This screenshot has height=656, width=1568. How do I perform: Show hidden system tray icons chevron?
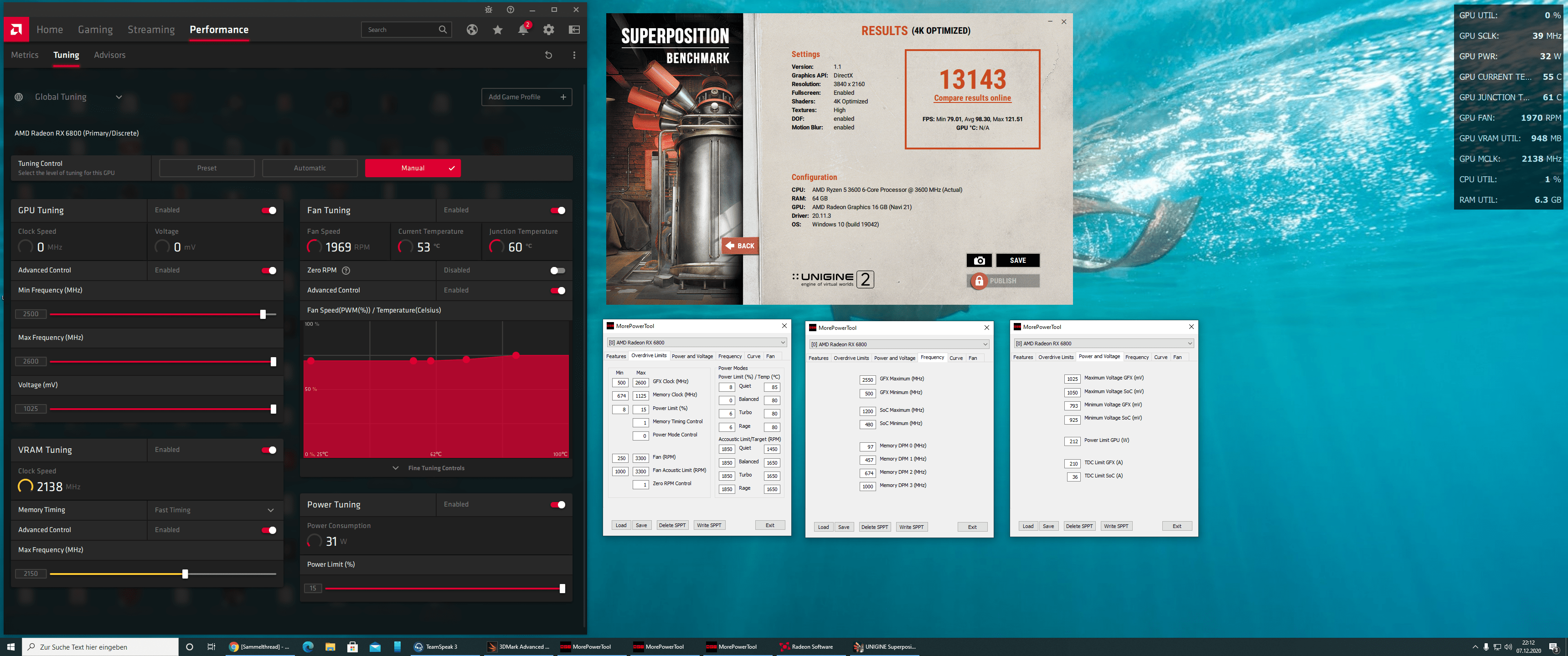[x=1475, y=647]
